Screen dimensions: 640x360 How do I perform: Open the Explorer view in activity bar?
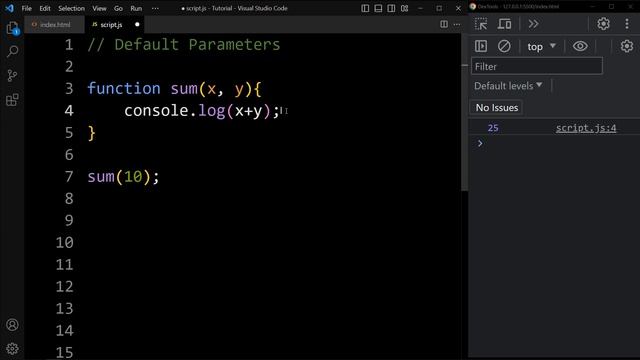tap(12, 28)
